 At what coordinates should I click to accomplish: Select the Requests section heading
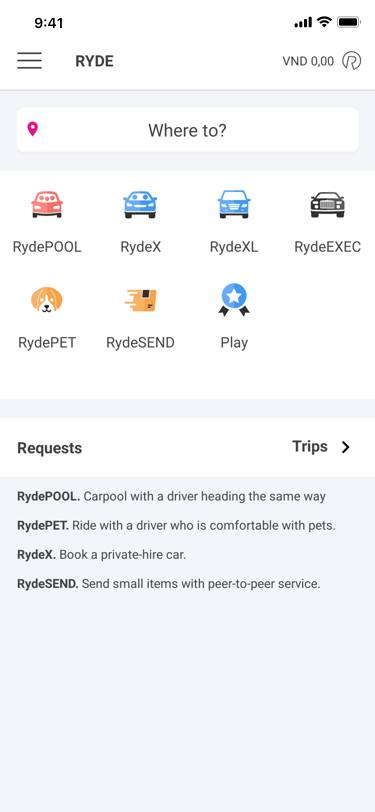coord(50,448)
